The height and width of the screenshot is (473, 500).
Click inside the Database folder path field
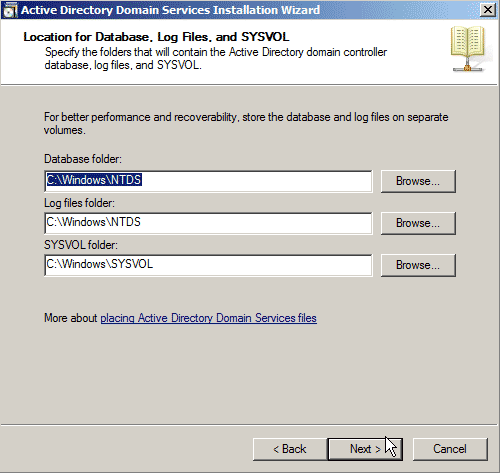[208, 181]
